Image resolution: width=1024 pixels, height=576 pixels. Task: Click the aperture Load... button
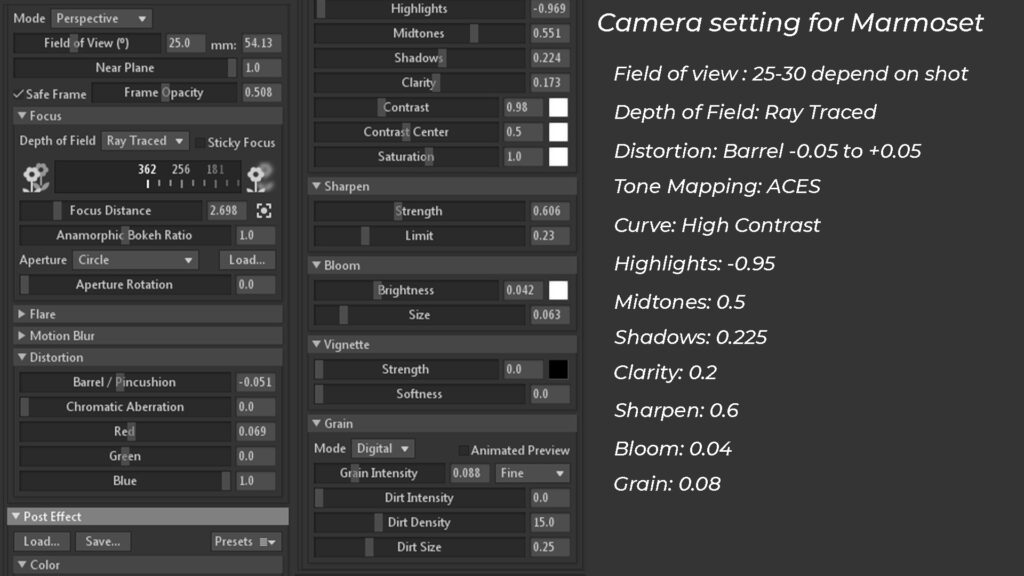pyautogui.click(x=247, y=260)
